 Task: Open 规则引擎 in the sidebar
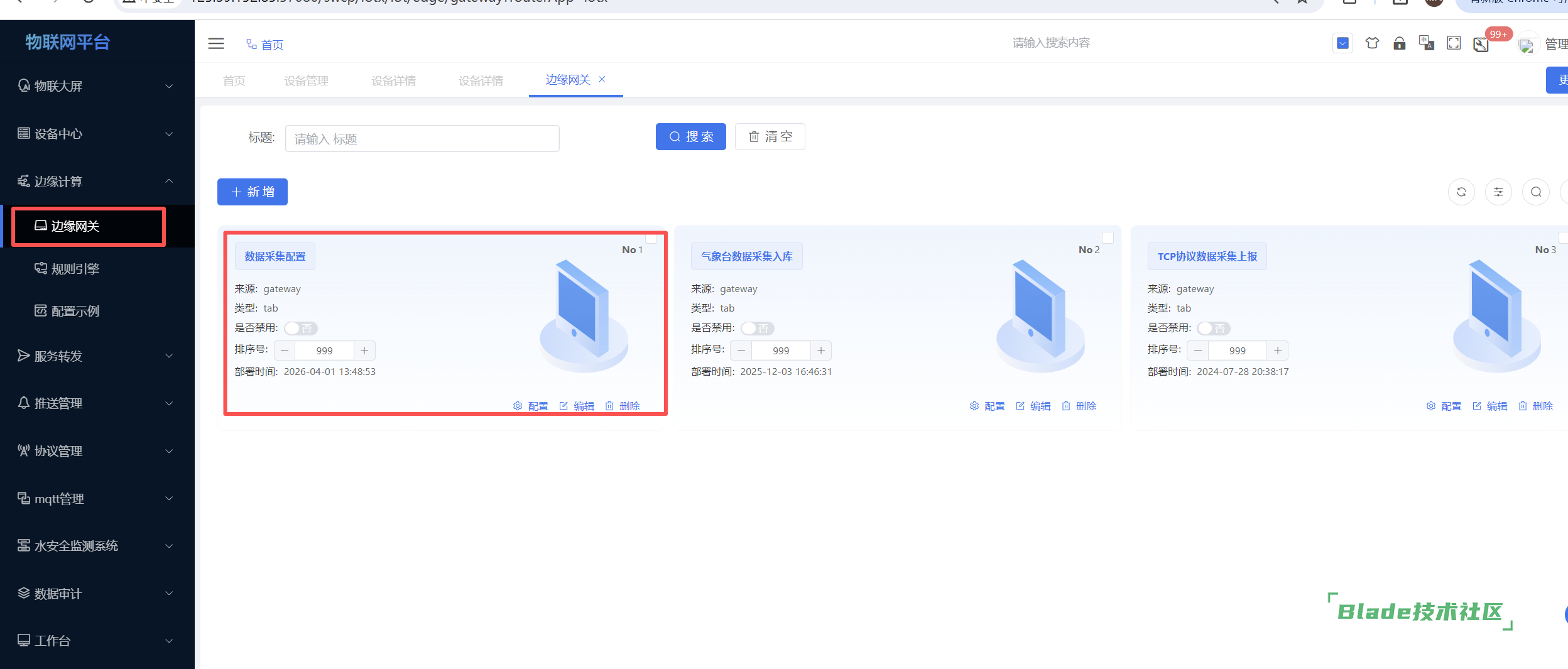click(x=75, y=269)
